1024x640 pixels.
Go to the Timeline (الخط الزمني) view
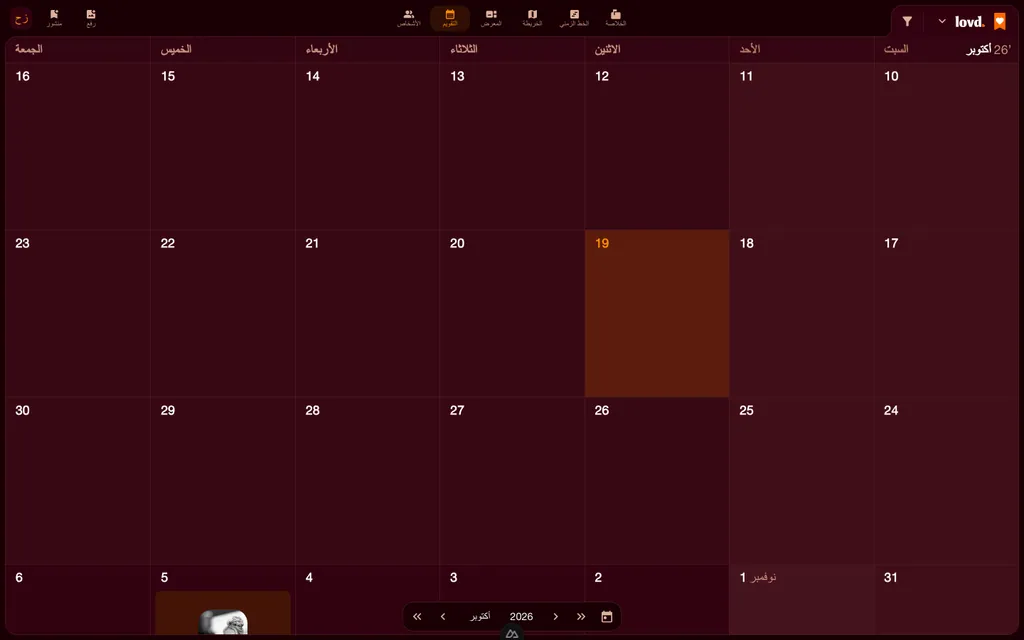pos(574,18)
